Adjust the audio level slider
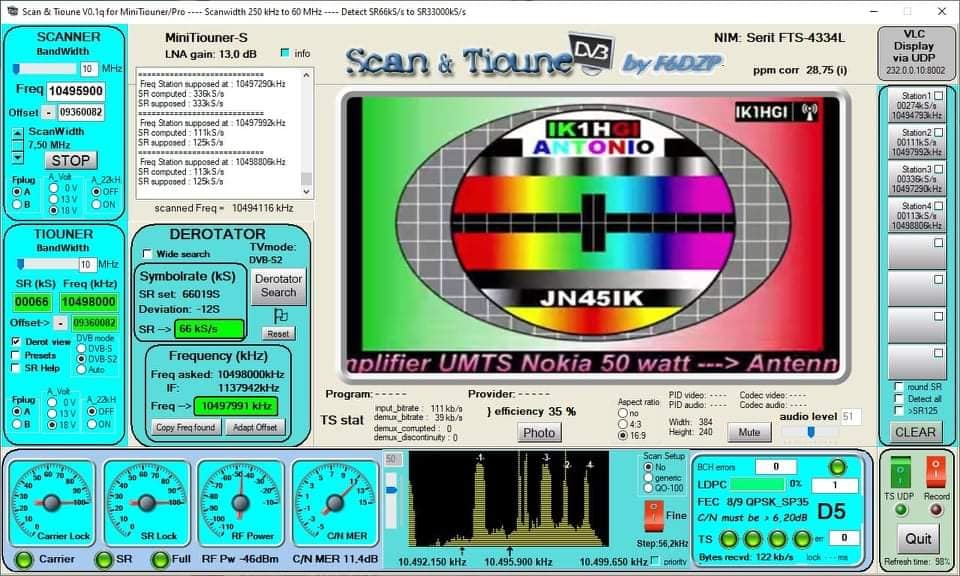 tap(810, 432)
